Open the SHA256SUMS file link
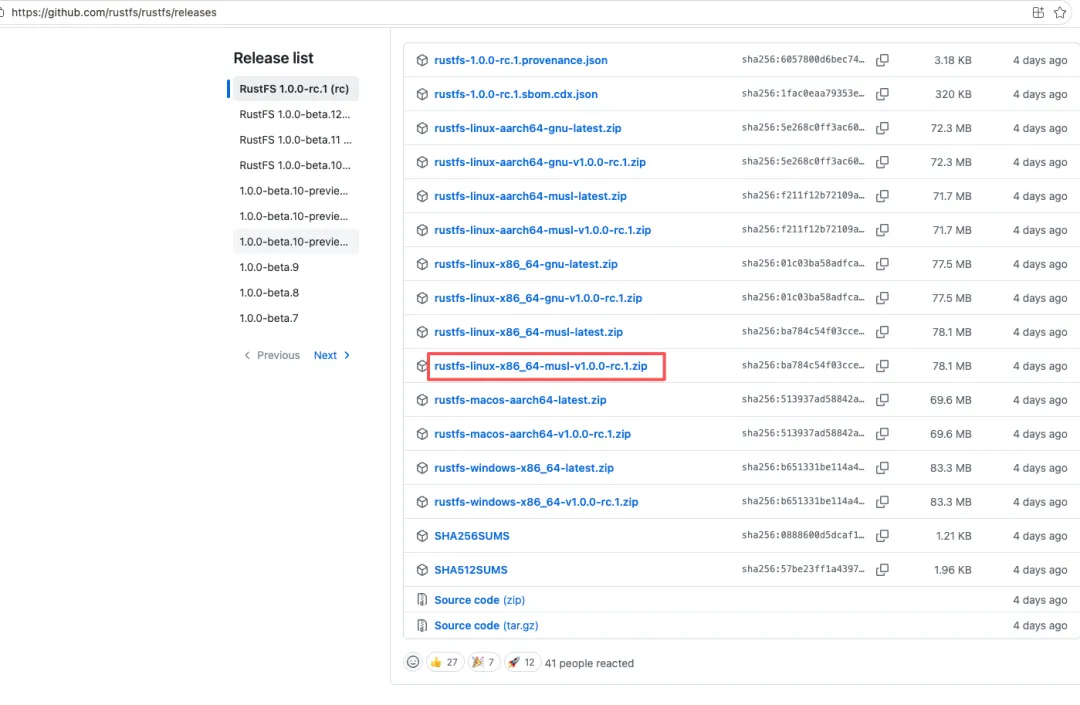 point(472,536)
